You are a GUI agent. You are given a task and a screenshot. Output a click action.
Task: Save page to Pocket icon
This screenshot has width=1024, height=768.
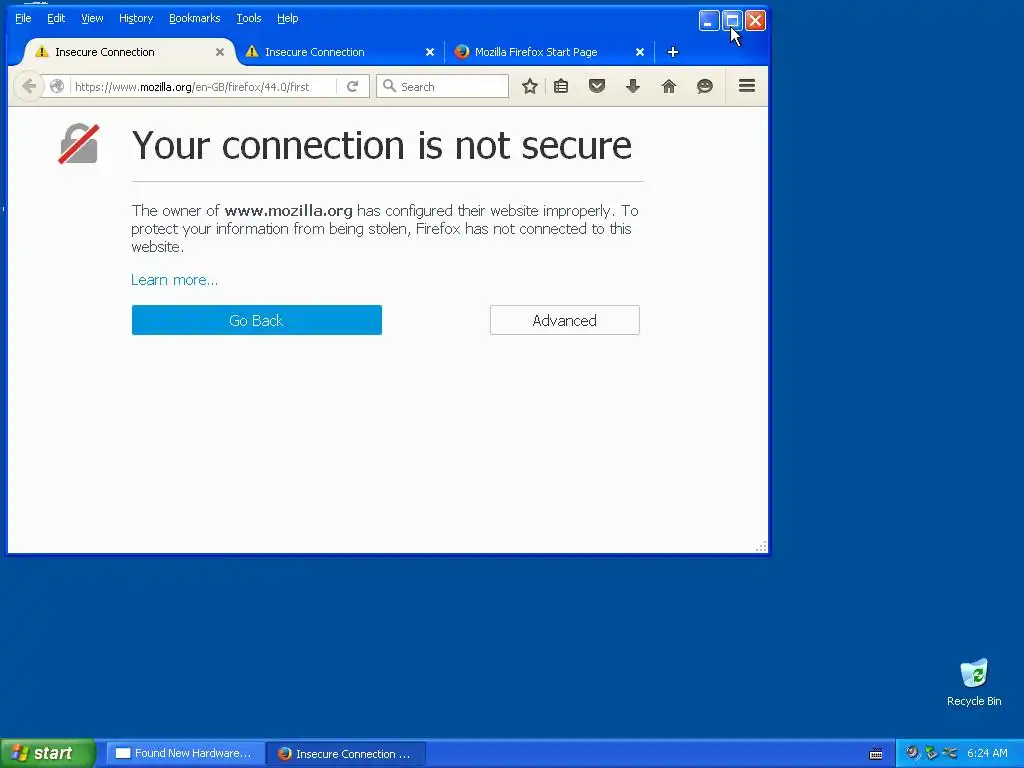click(597, 86)
